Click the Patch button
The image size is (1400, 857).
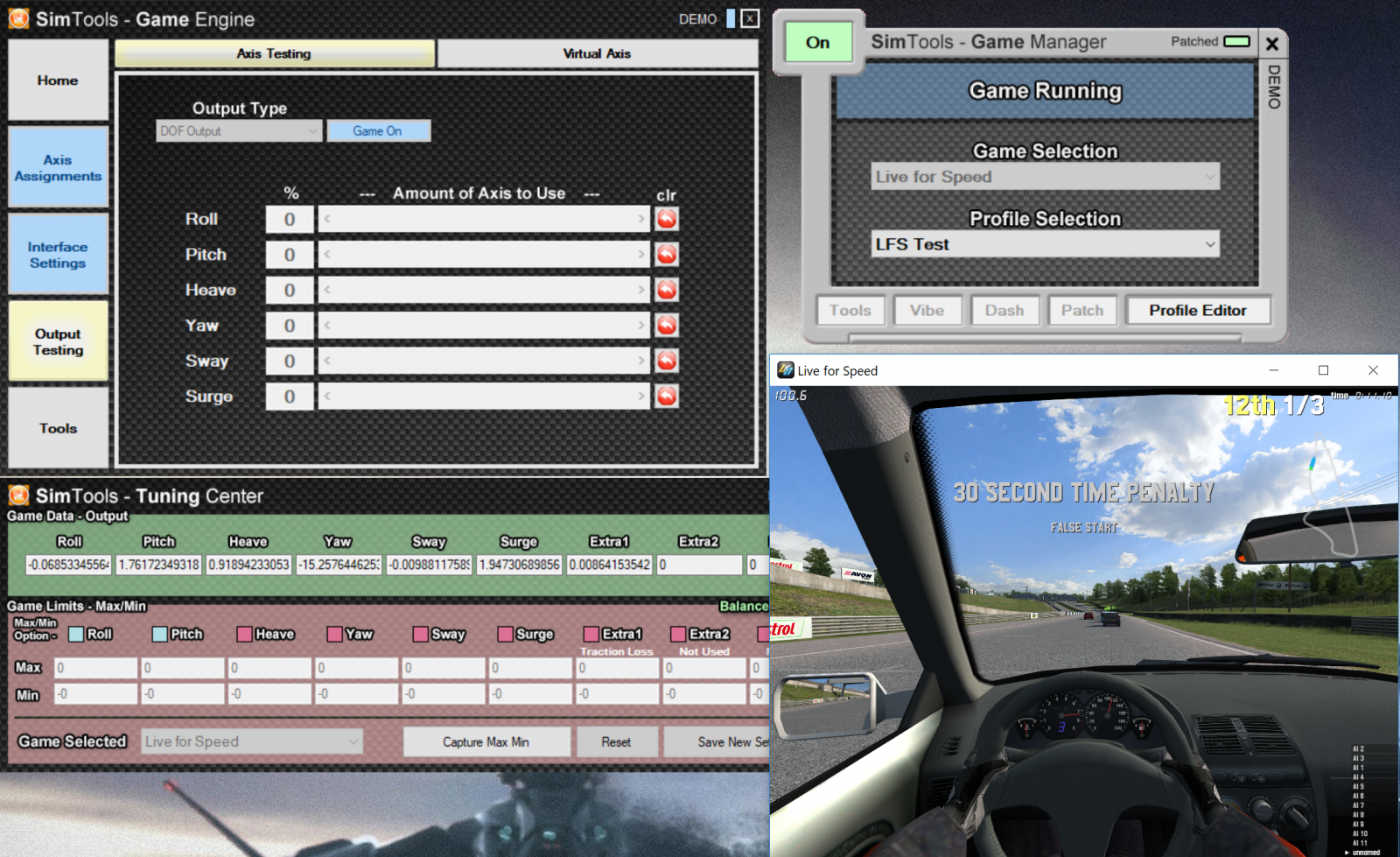coord(1082,310)
